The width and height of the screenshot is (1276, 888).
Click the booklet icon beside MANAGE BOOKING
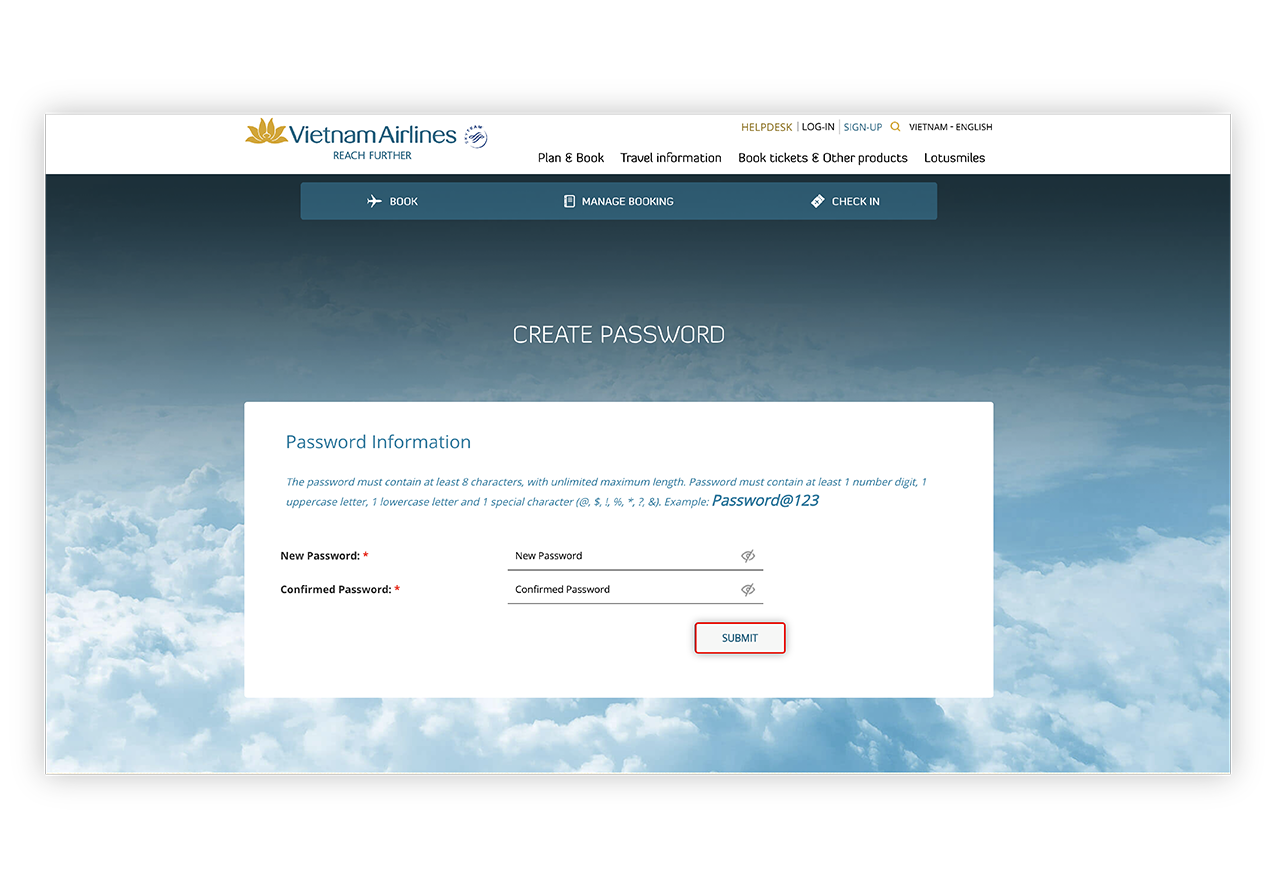[x=570, y=200]
